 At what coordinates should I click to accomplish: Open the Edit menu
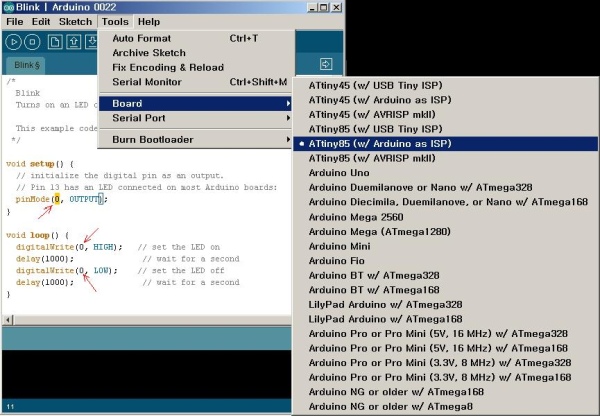point(41,22)
